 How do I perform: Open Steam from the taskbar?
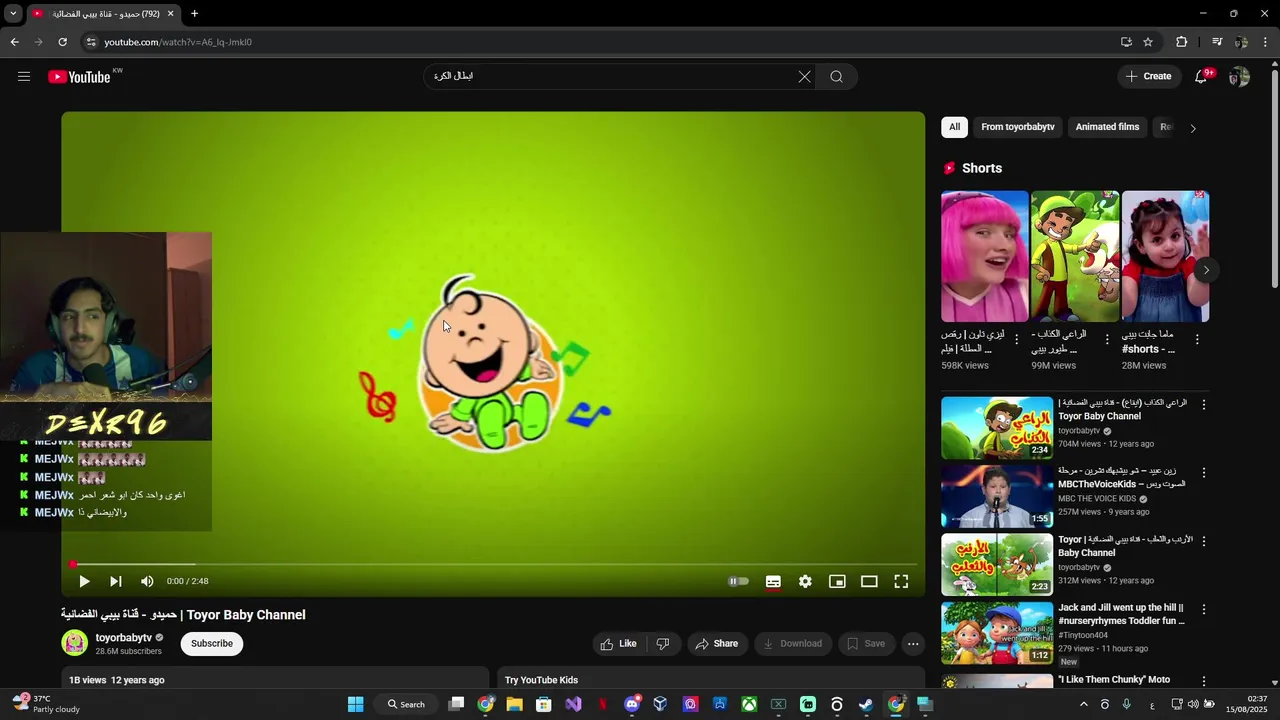pos(866,704)
